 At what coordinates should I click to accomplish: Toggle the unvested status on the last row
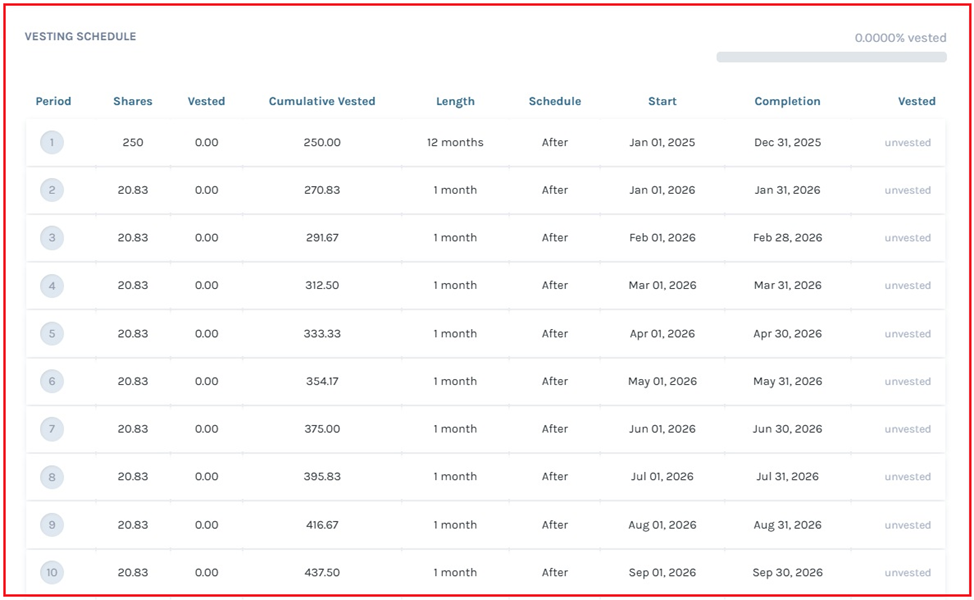[908, 572]
